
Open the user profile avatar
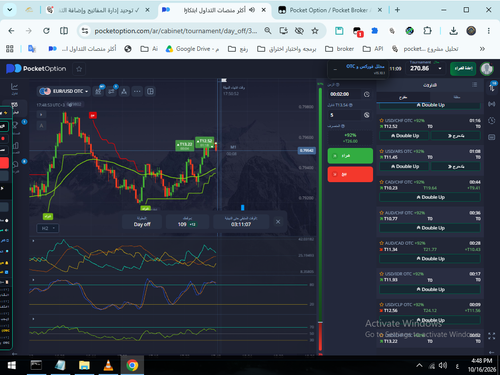[x=487, y=69]
